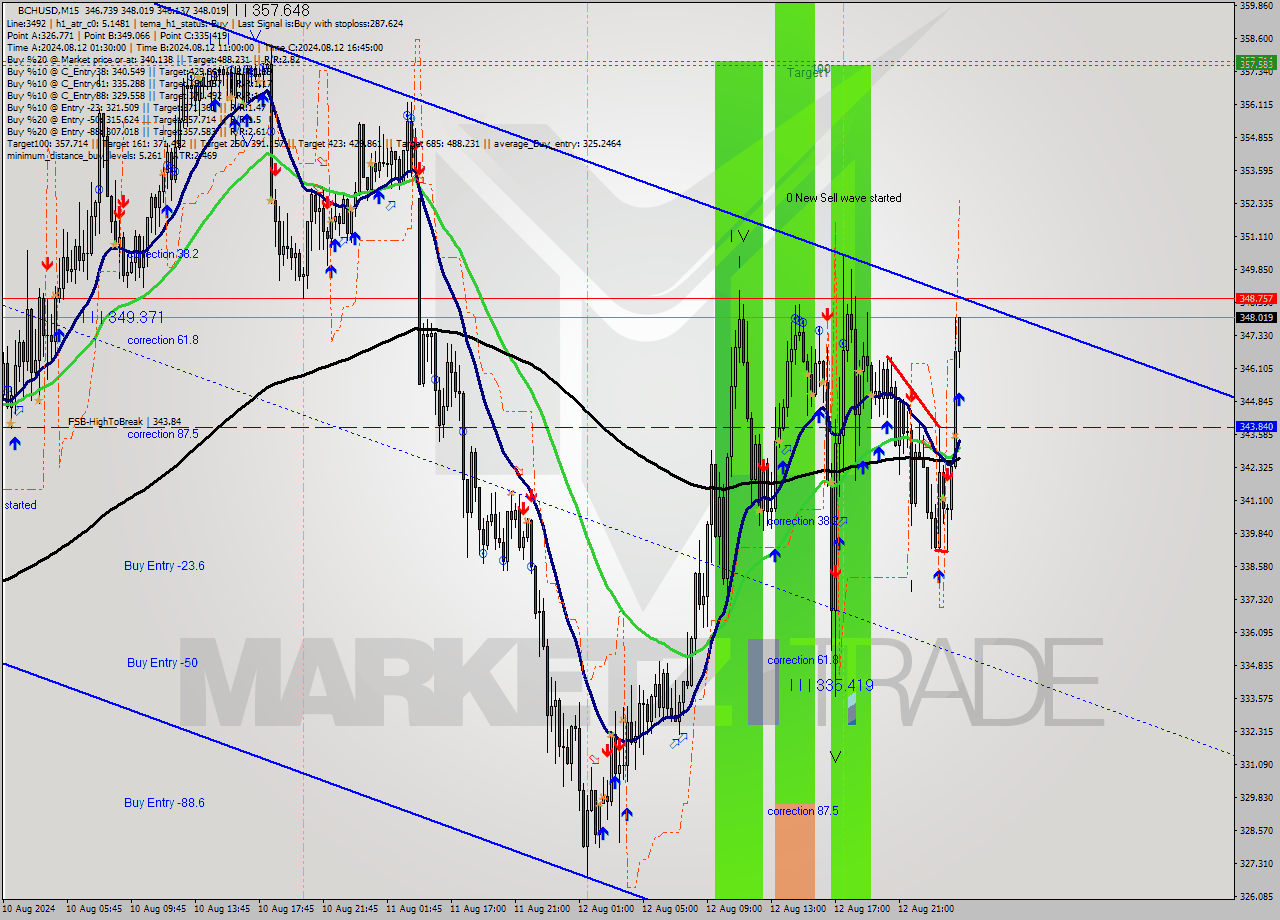The width and height of the screenshot is (1280, 920).
Task: Click the 326.085 price axis value
Action: pos(1256,896)
